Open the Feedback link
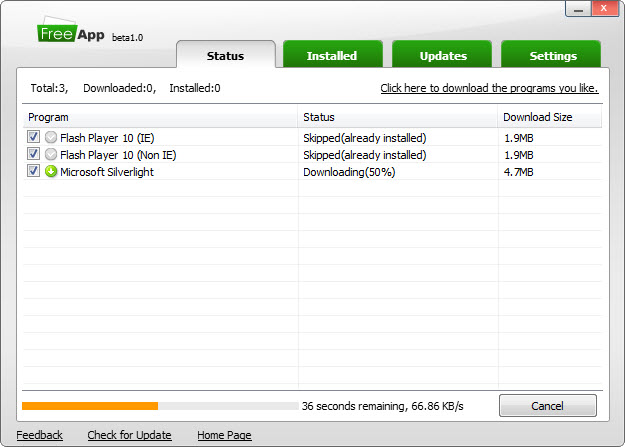625x447 pixels. tap(39, 435)
